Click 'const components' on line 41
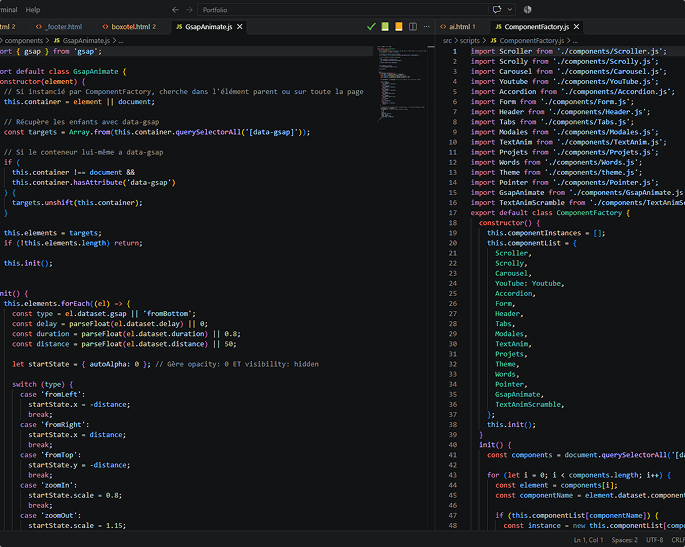The image size is (685, 547). 519,455
